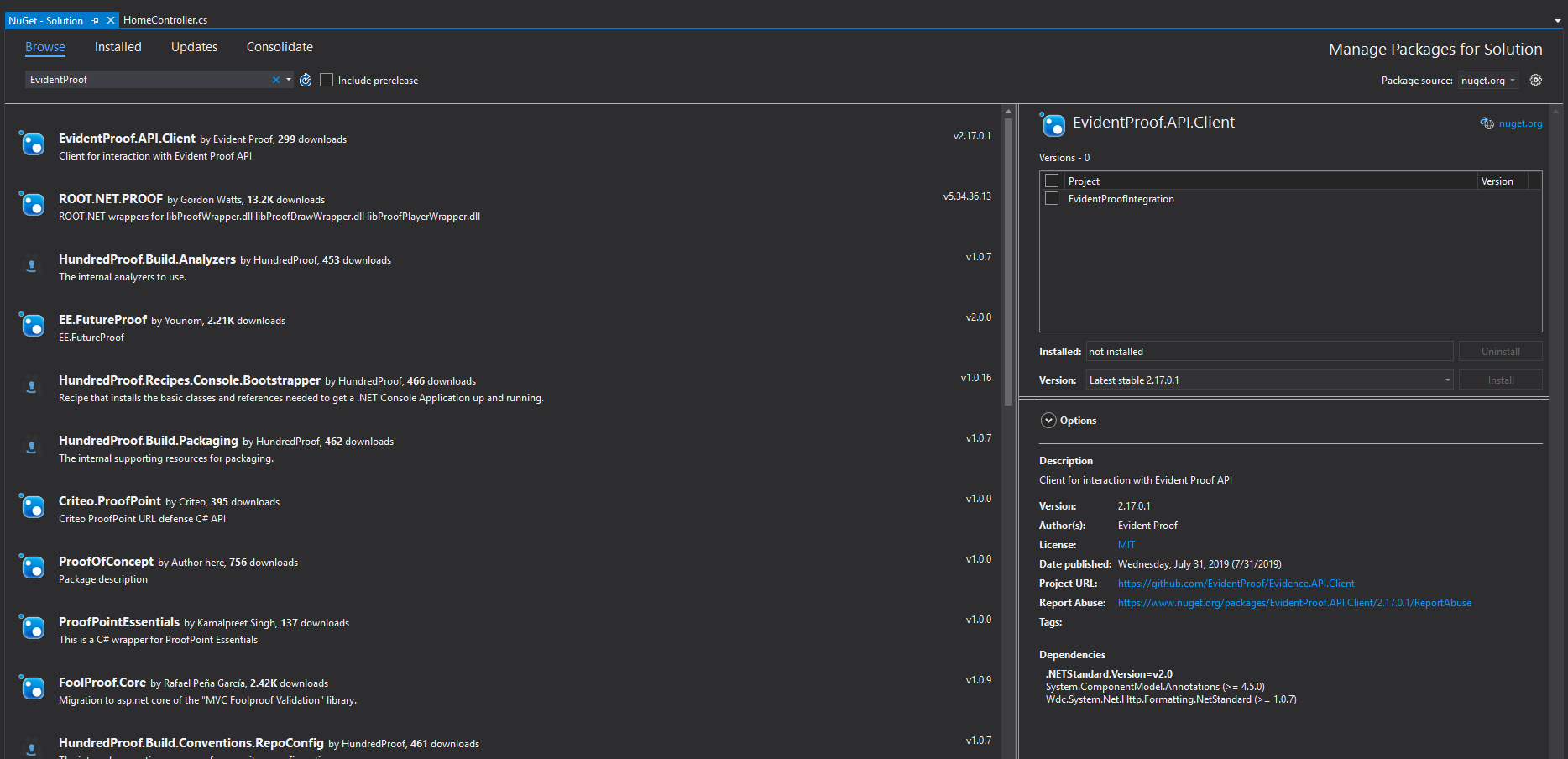
Task: Open the MIT license link
Action: click(1126, 545)
